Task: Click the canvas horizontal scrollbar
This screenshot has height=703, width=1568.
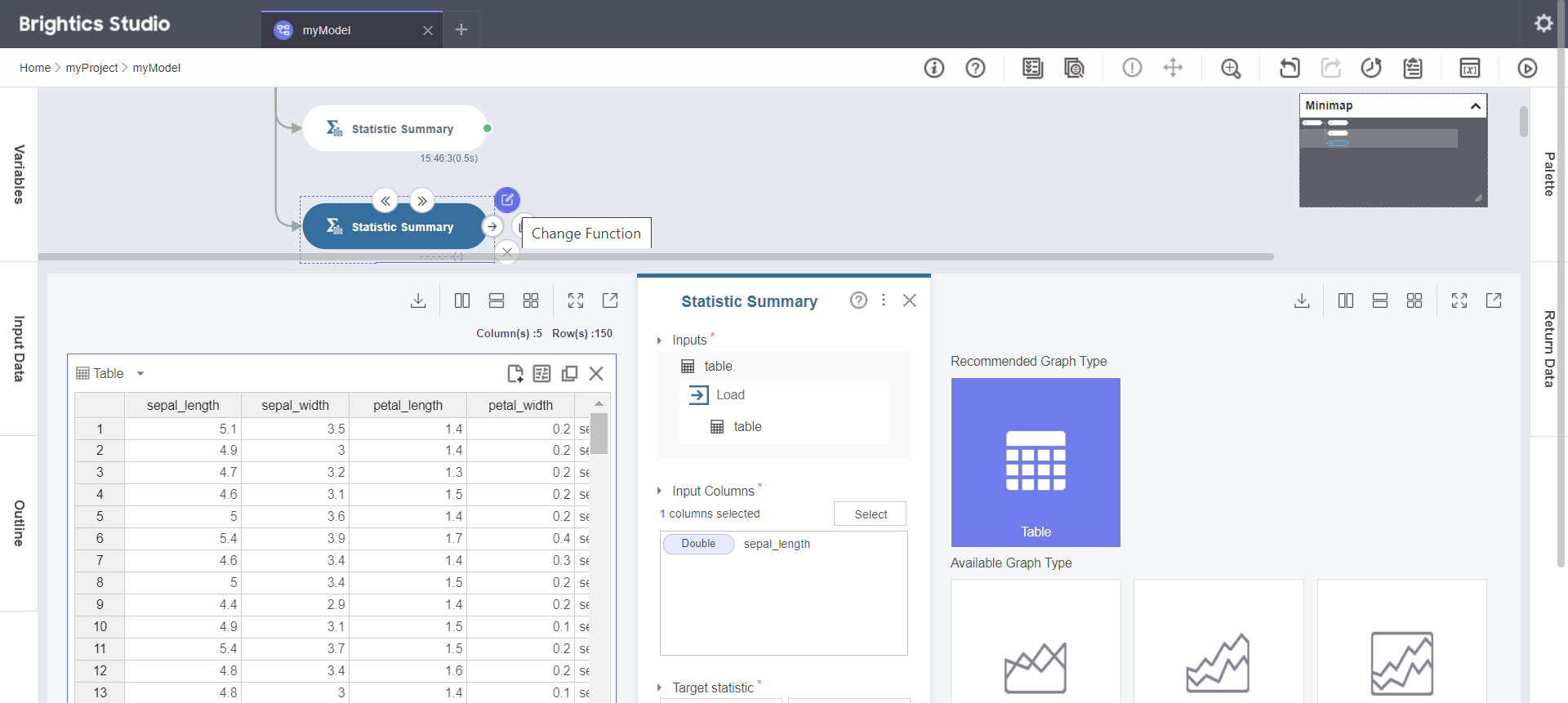Action: (x=656, y=256)
